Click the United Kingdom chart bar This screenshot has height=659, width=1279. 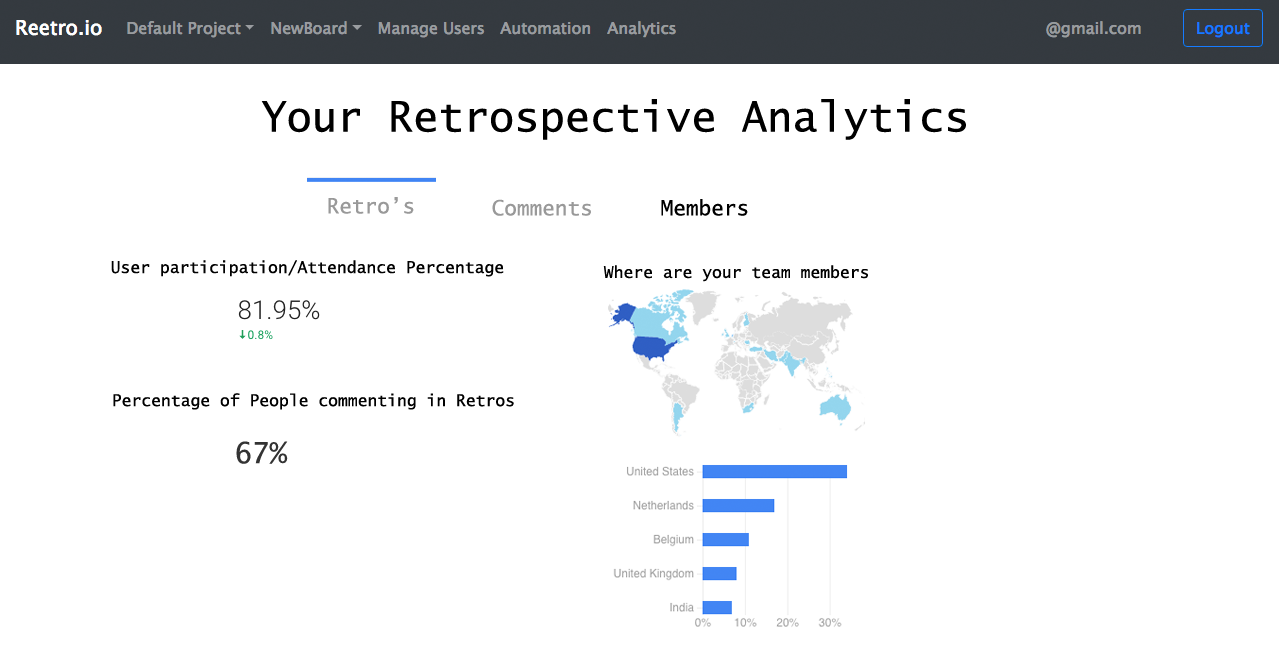719,574
